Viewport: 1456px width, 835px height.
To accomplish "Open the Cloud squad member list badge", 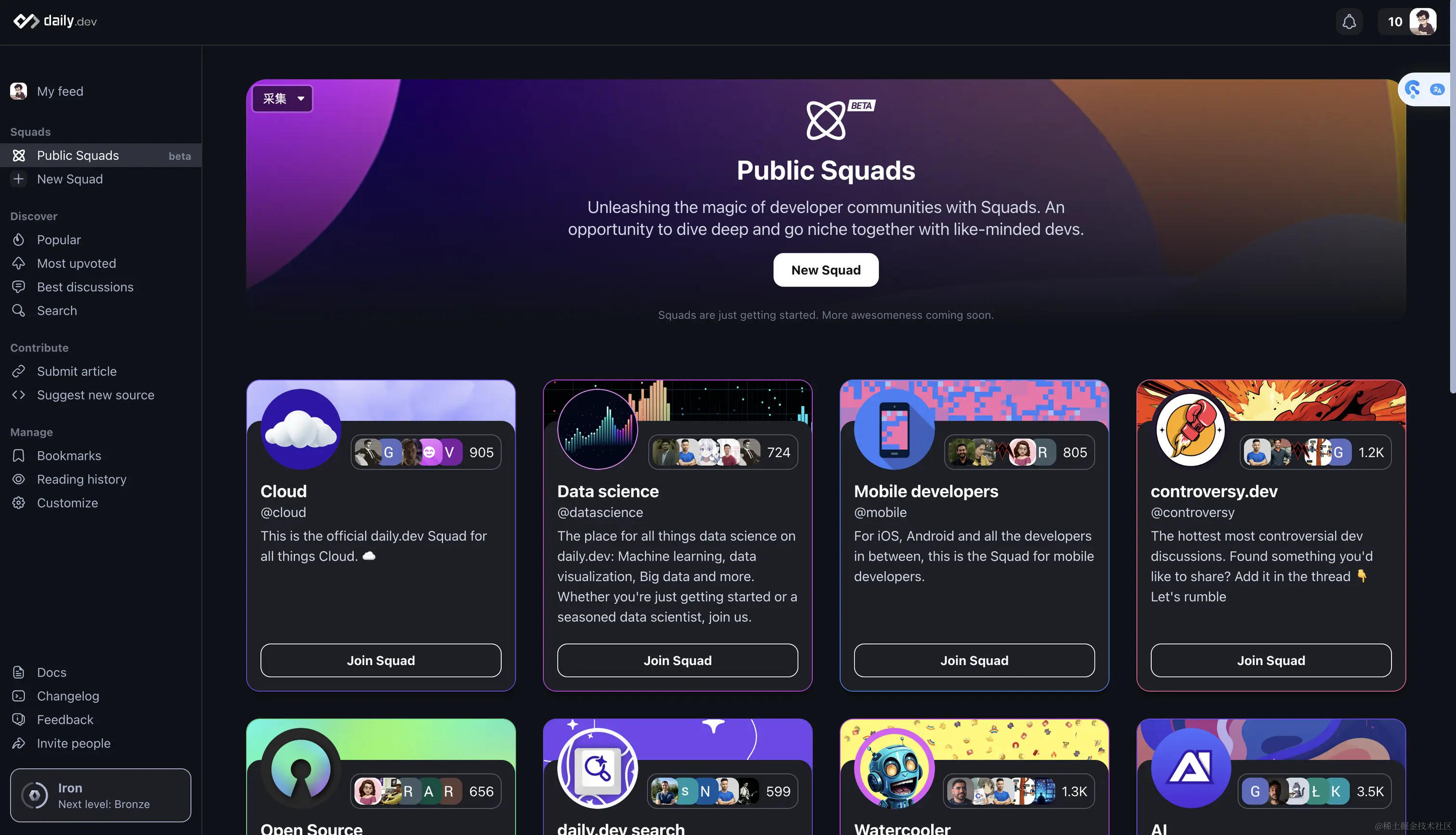I will click(x=426, y=452).
